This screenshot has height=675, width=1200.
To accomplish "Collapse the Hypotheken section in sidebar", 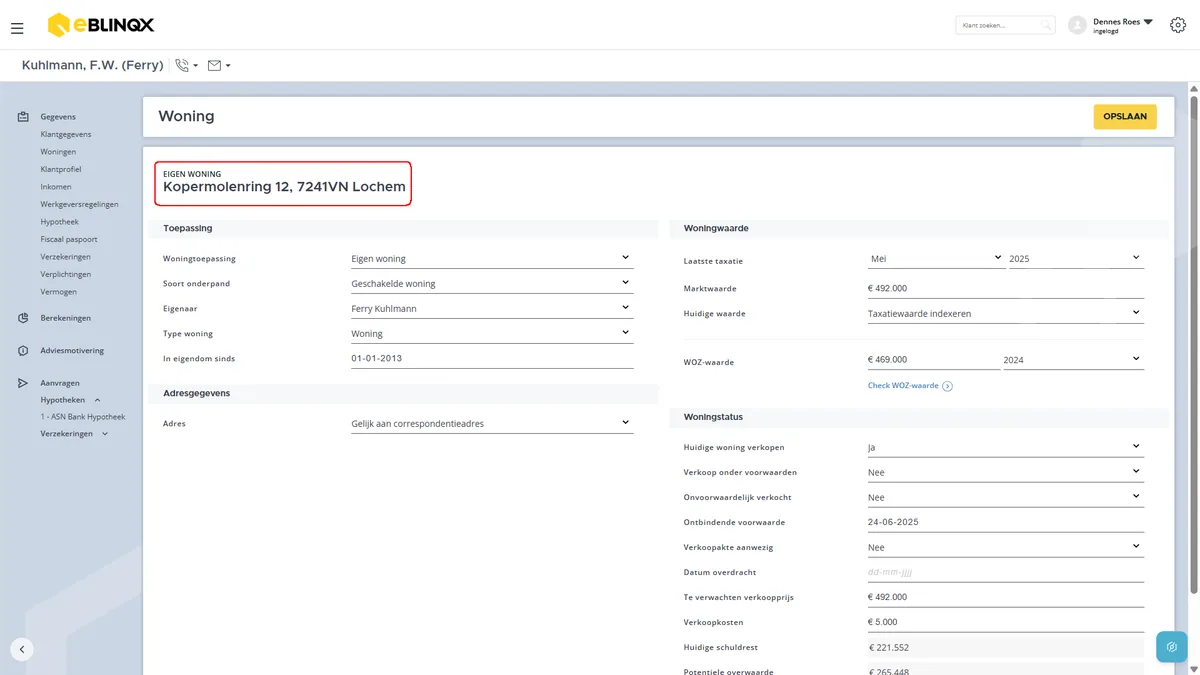I will point(97,400).
